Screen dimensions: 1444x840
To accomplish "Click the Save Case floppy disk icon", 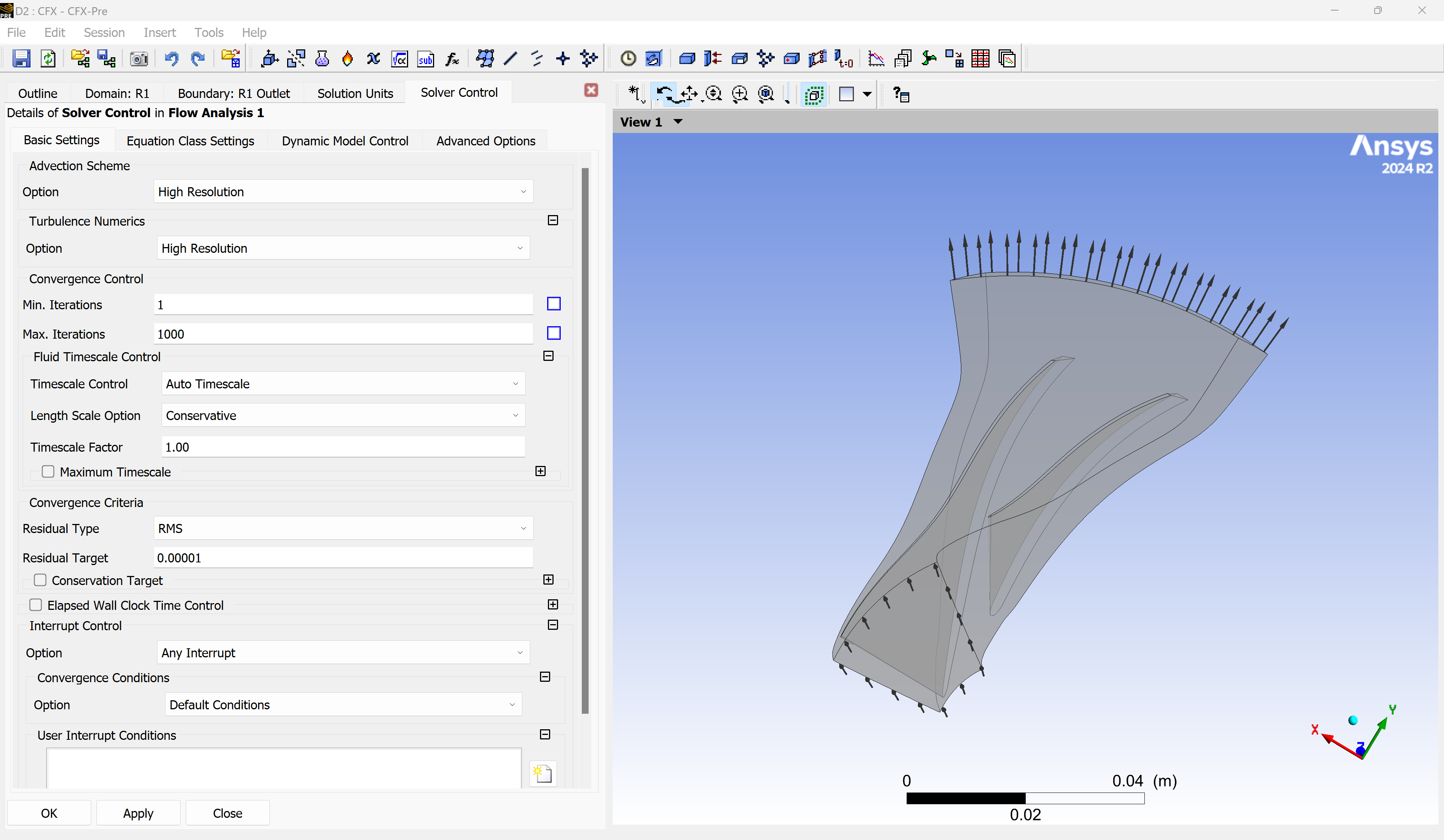I will click(21, 58).
